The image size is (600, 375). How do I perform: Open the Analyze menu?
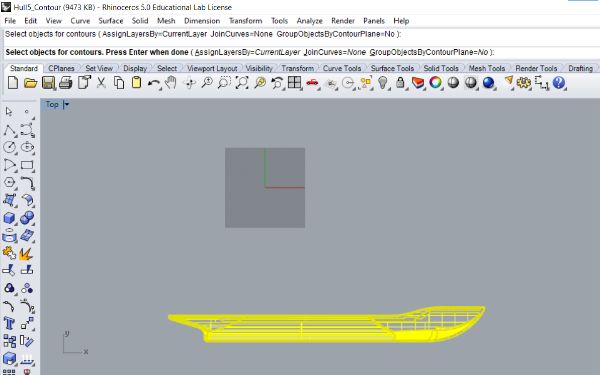point(310,21)
